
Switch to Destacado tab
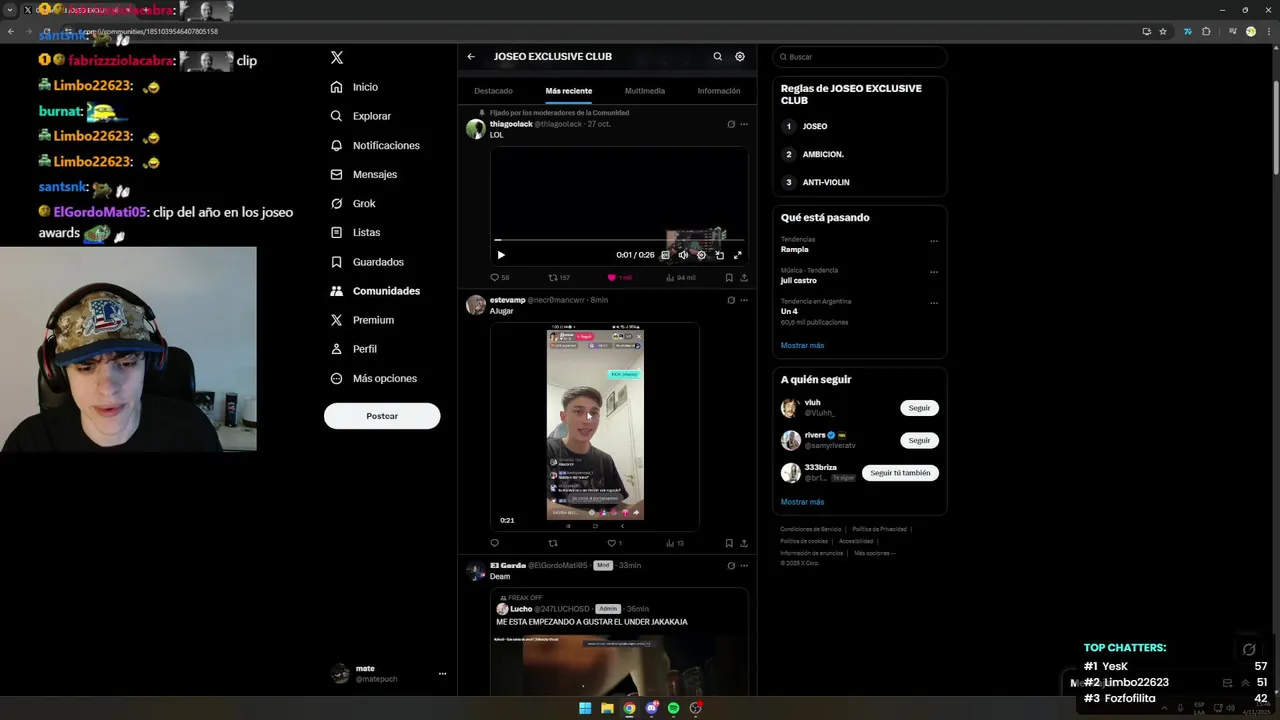[493, 91]
